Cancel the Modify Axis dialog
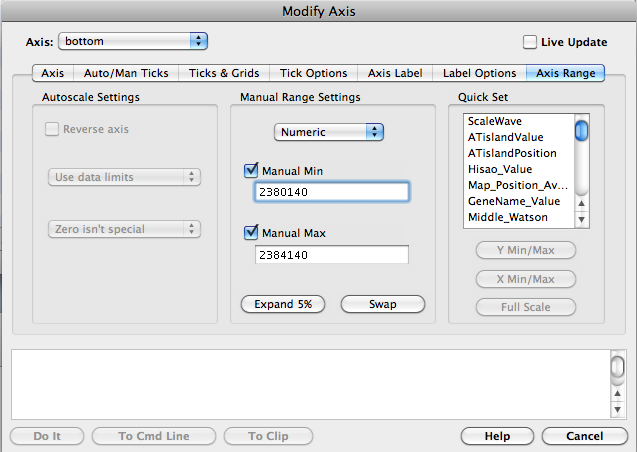Screen dimensions: 637x452 584,436
